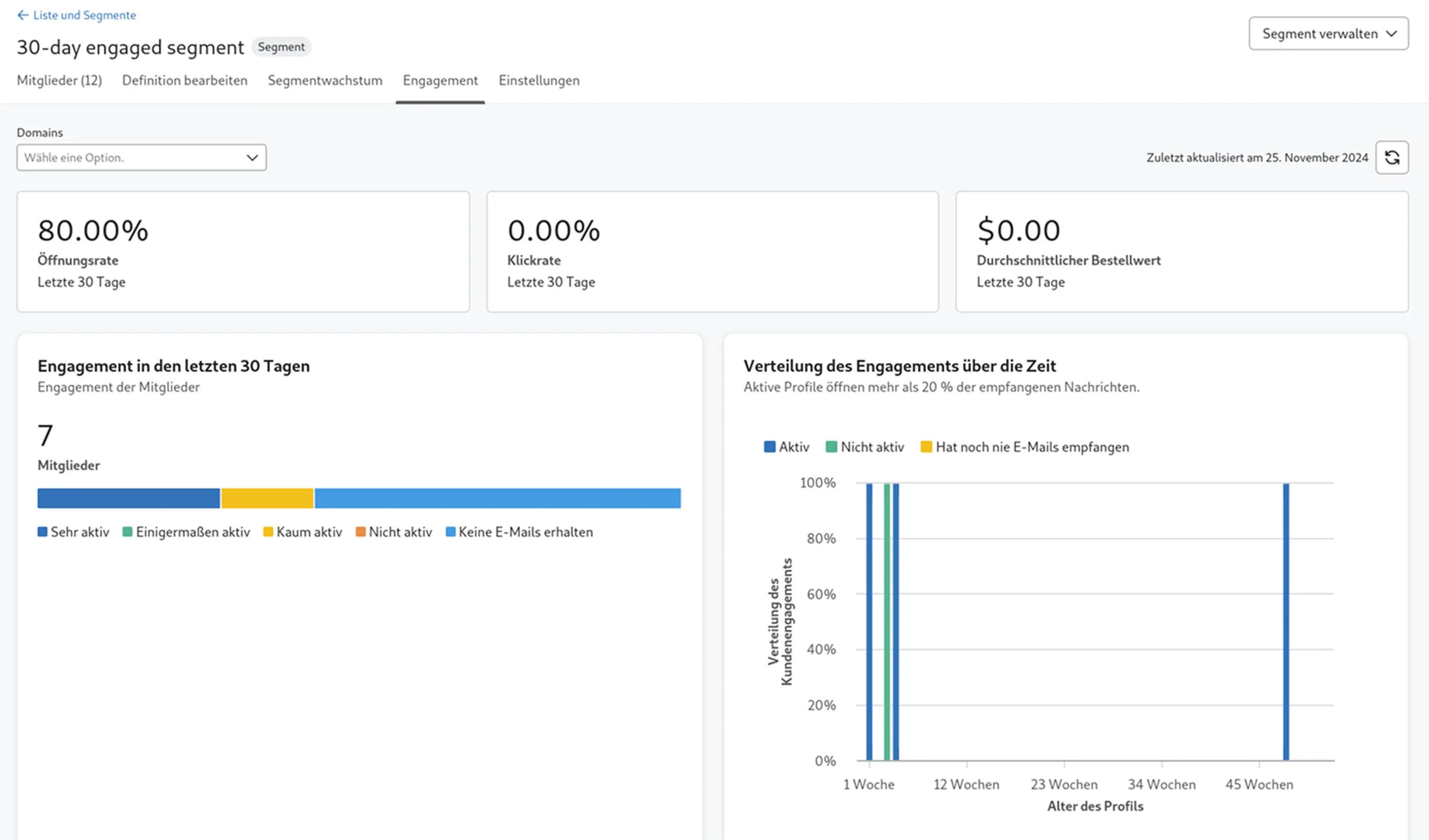Click the Einigermaßen aktiv legend marker
The width and height of the screenshot is (1429, 840).
[x=127, y=532]
